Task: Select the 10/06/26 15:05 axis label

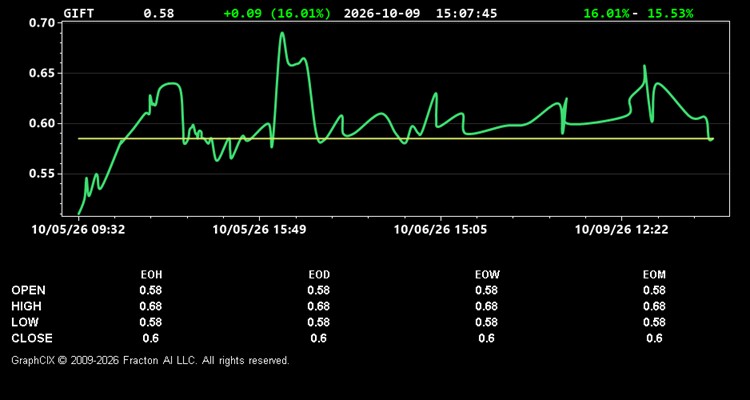Action: (440, 230)
